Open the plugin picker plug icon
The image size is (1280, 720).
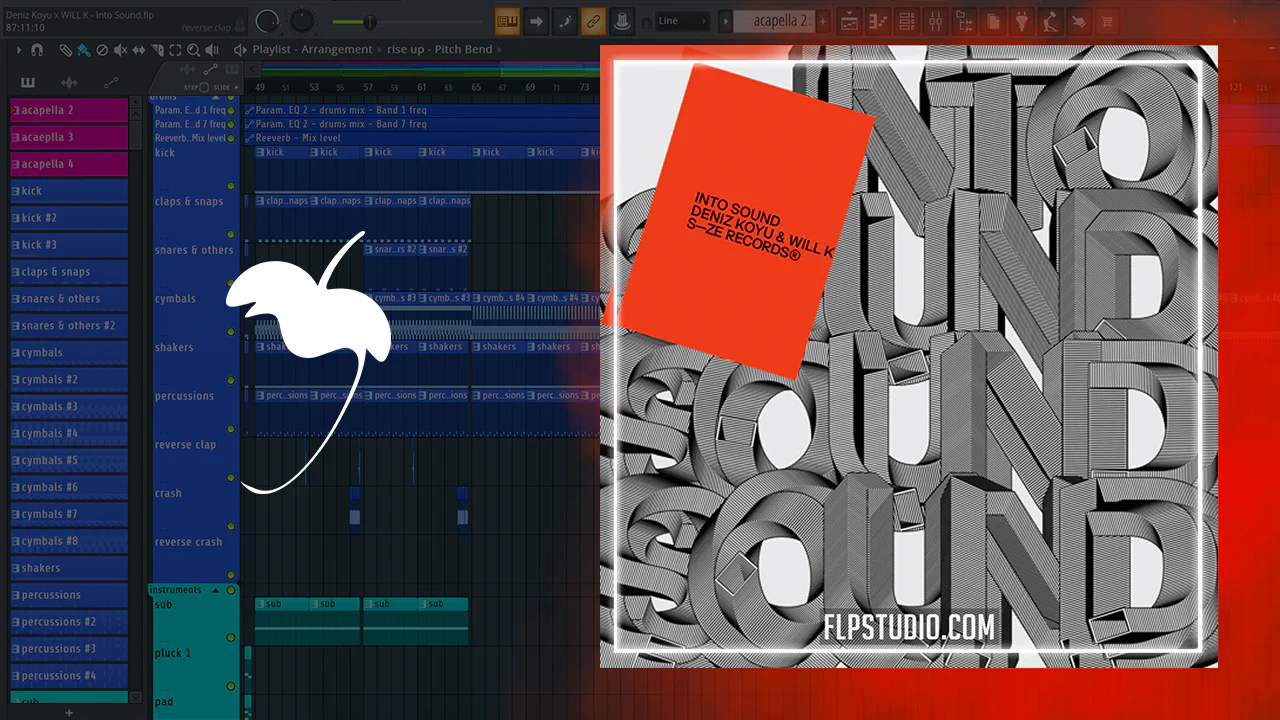tap(1022, 21)
